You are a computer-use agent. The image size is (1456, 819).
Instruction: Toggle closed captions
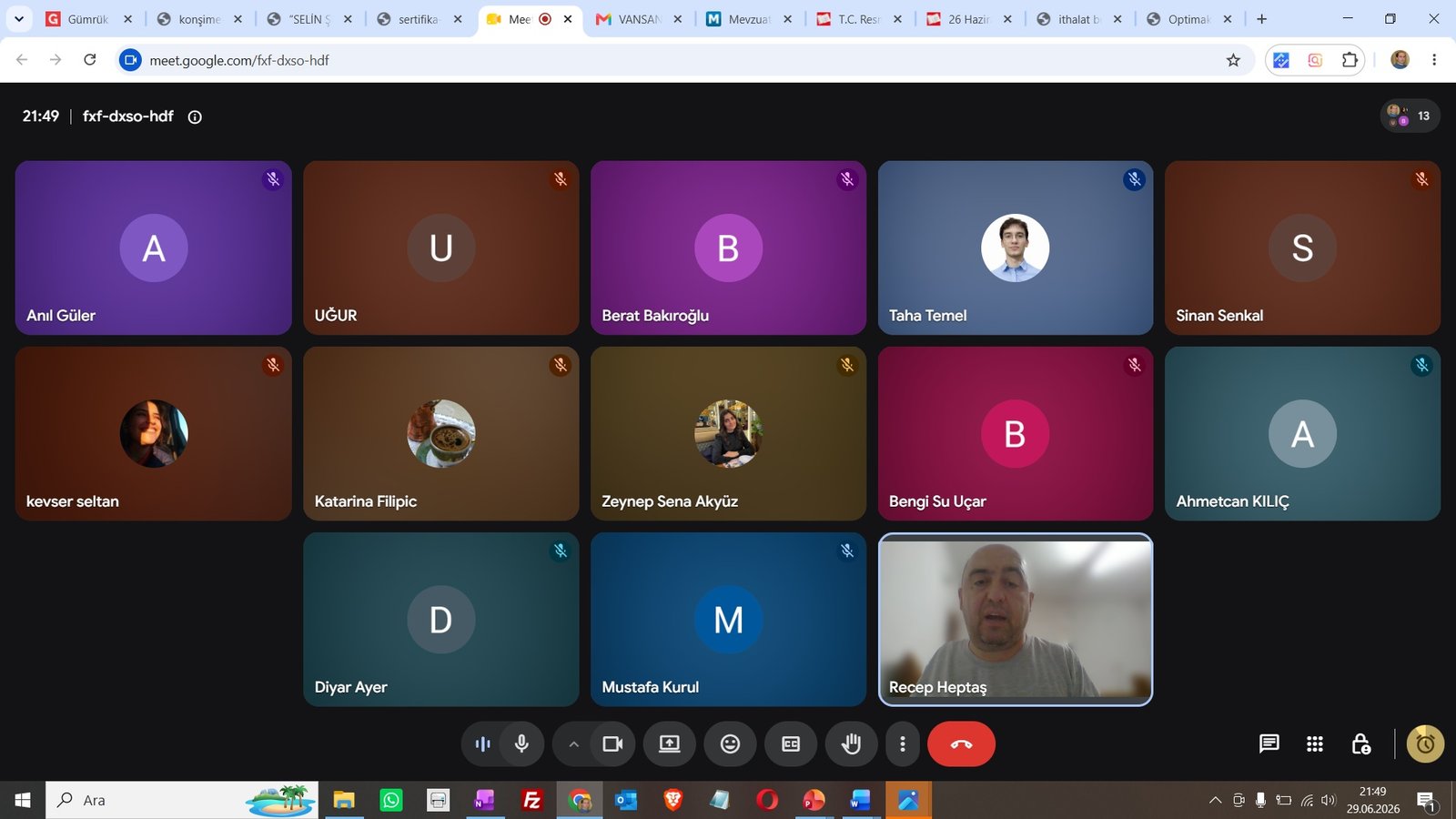791,744
